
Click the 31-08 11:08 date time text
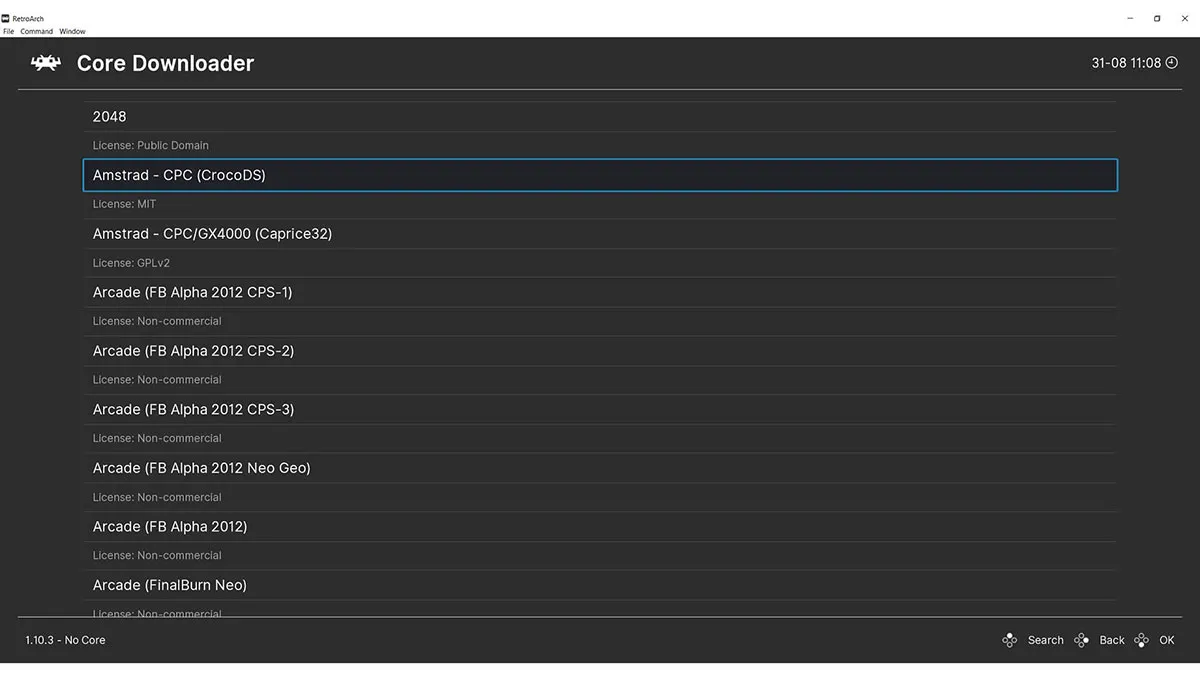pyautogui.click(x=1126, y=63)
